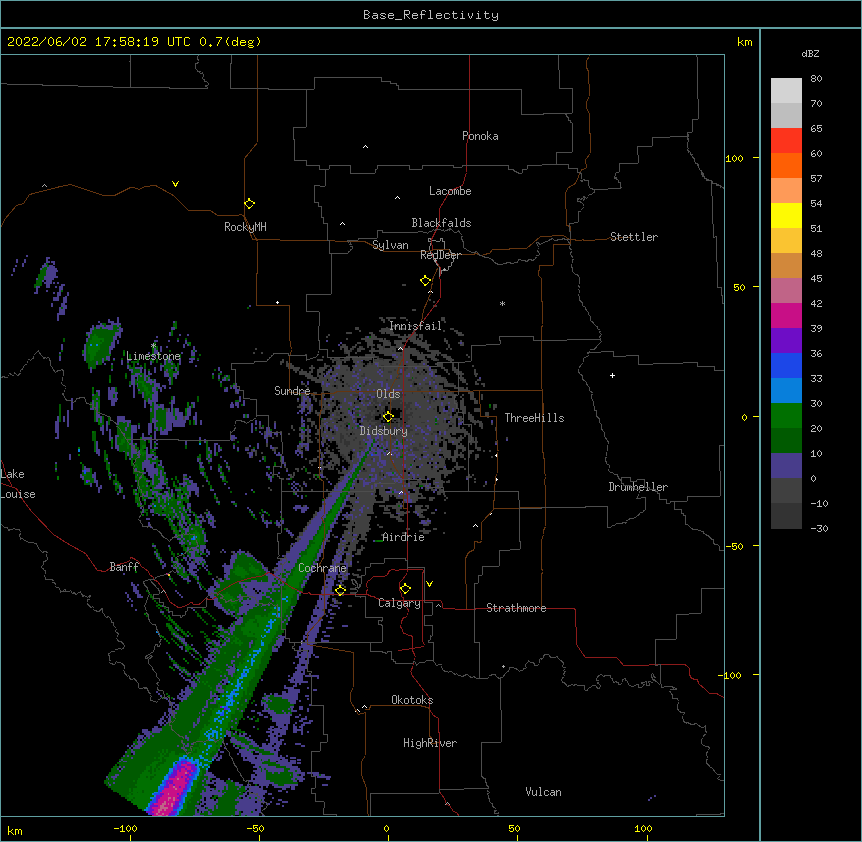This screenshot has width=862, height=842.
Task: Click the Cochrane town label
Action: 322,568
